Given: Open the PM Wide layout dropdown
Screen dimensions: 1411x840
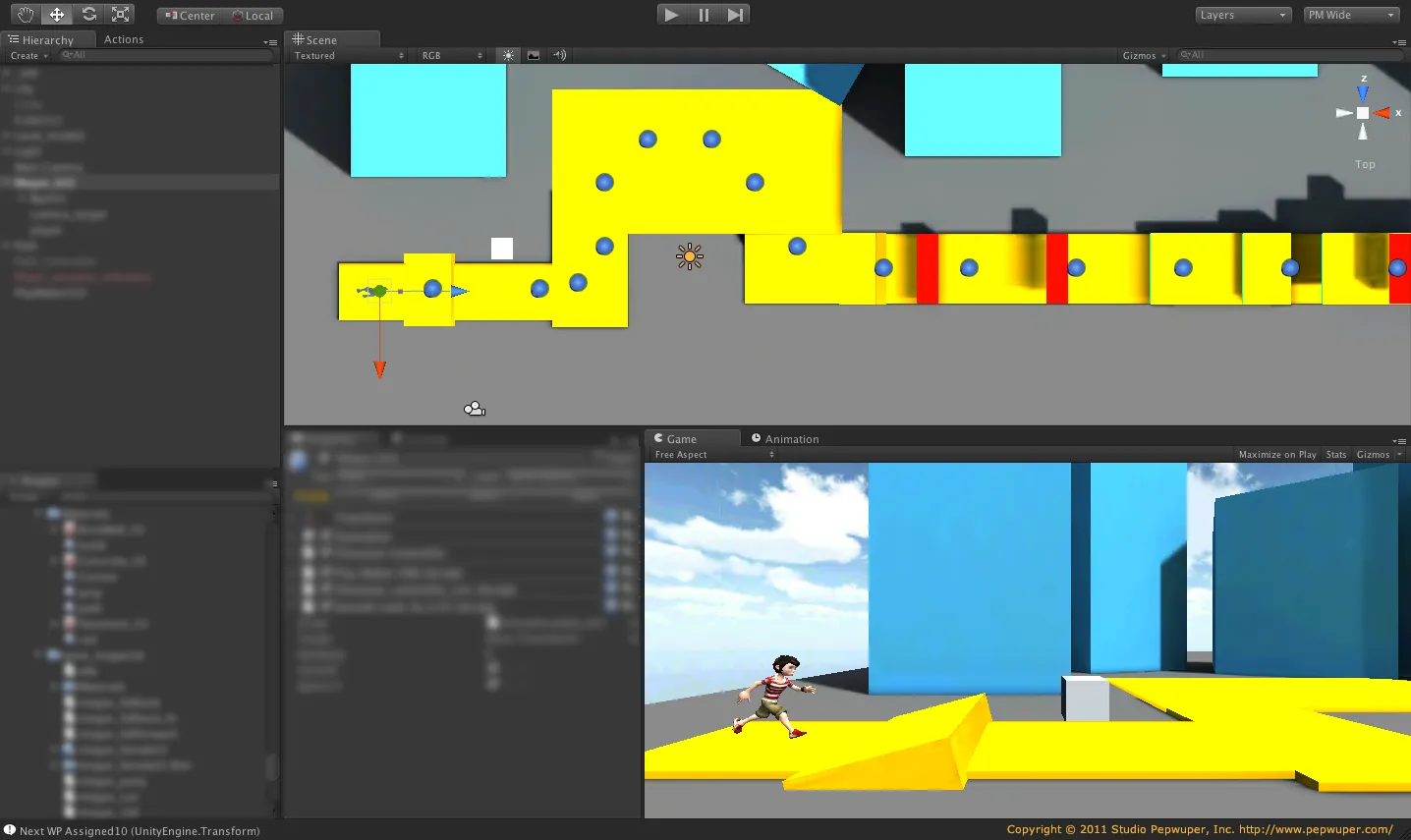Looking at the screenshot, I should coord(1351,15).
